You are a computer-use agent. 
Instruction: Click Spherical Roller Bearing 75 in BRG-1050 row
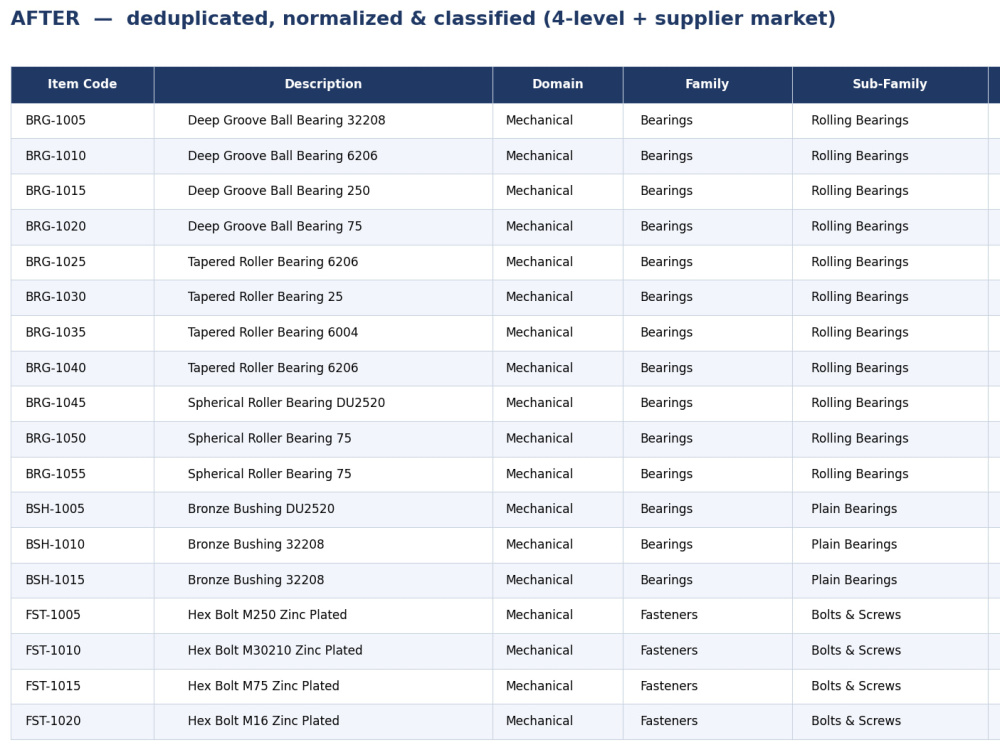tap(269, 438)
